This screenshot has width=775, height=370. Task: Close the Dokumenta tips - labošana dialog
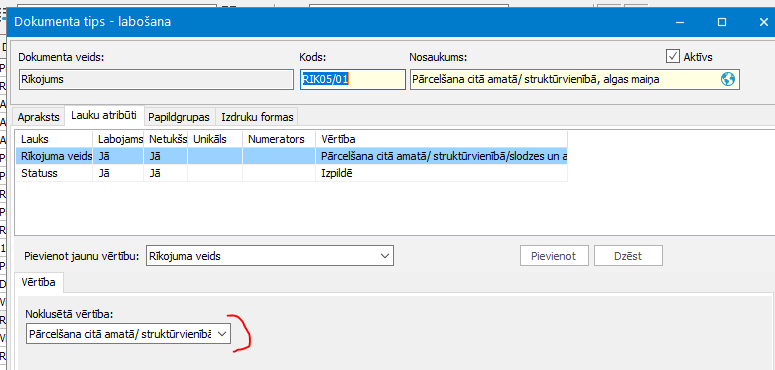763,22
